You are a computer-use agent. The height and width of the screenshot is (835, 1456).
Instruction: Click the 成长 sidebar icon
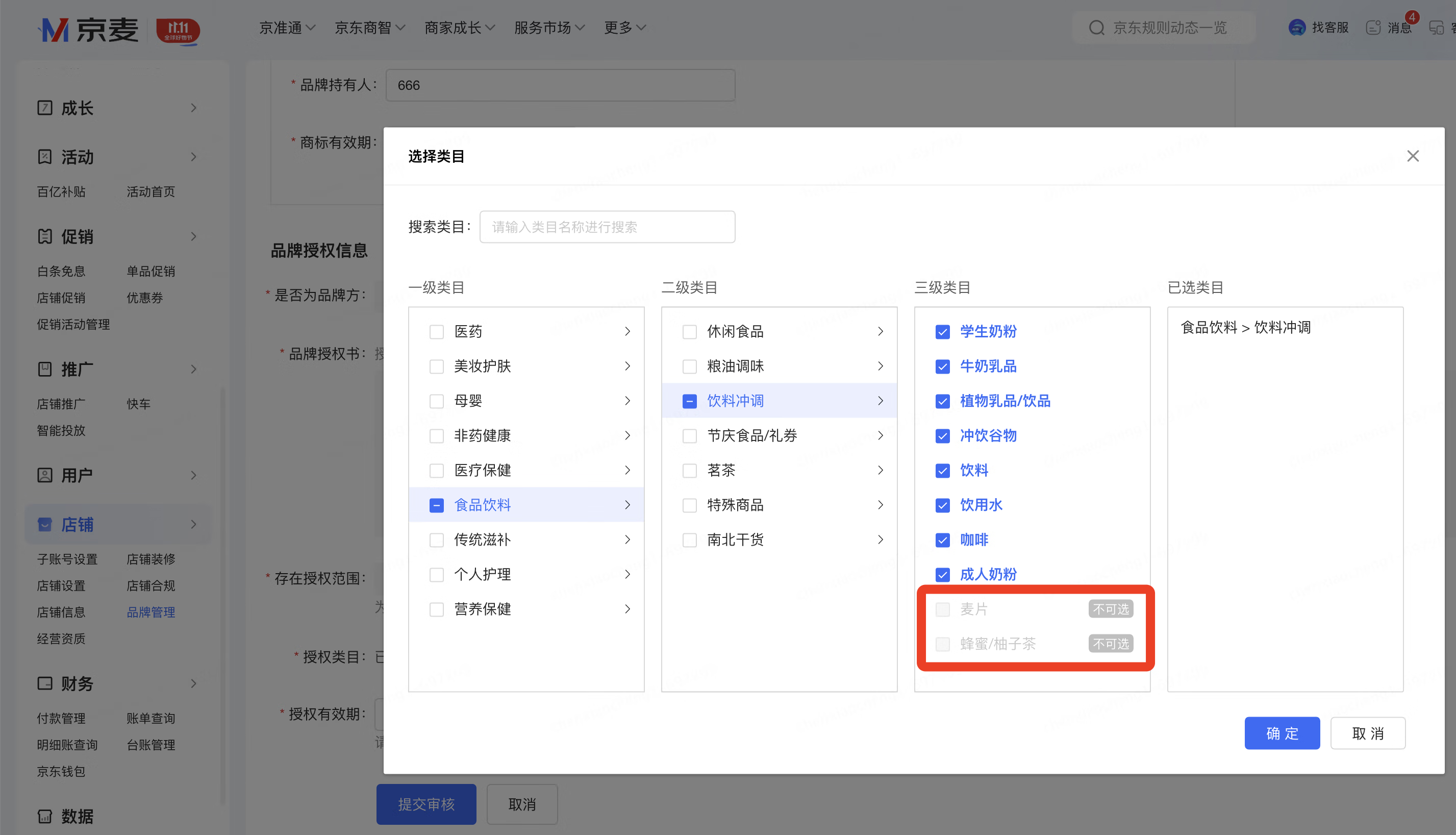click(45, 108)
